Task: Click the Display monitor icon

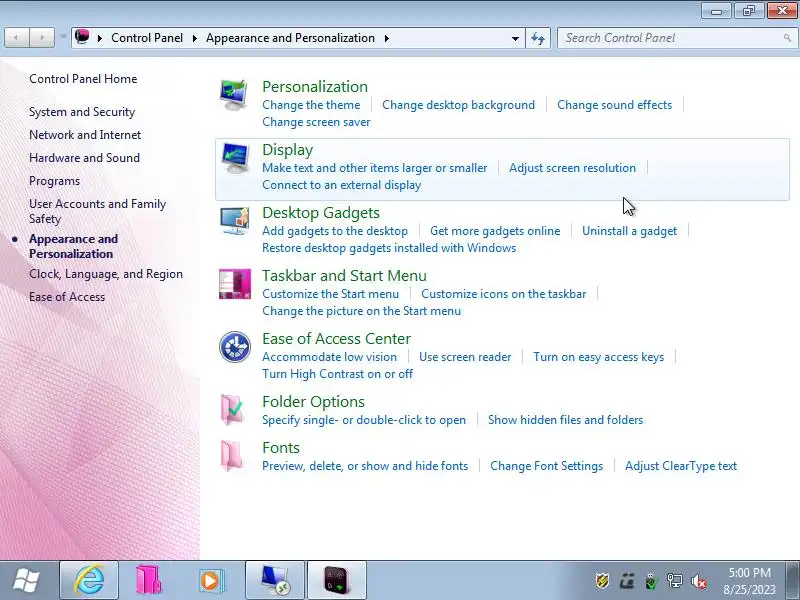Action: coord(234,158)
